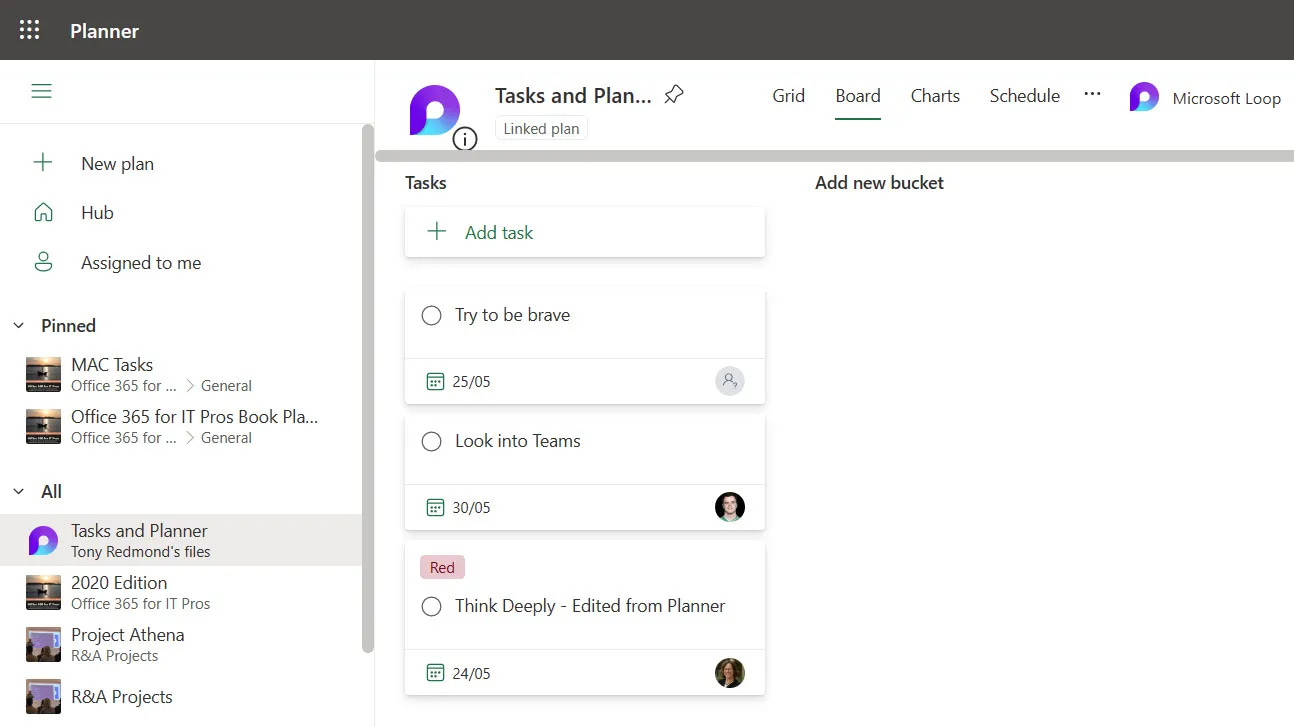Complete the 'Think Deeply' task circle
Screen dimensions: 1294x727
[431, 607]
